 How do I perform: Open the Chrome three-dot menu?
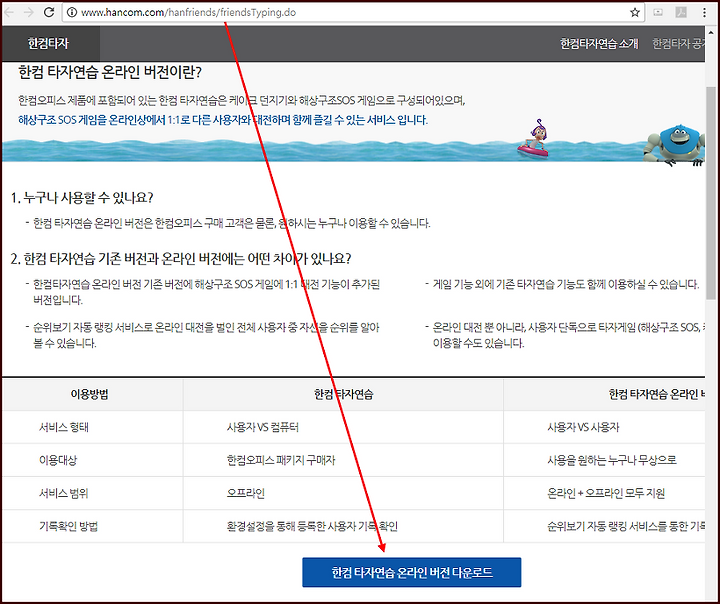(x=704, y=12)
